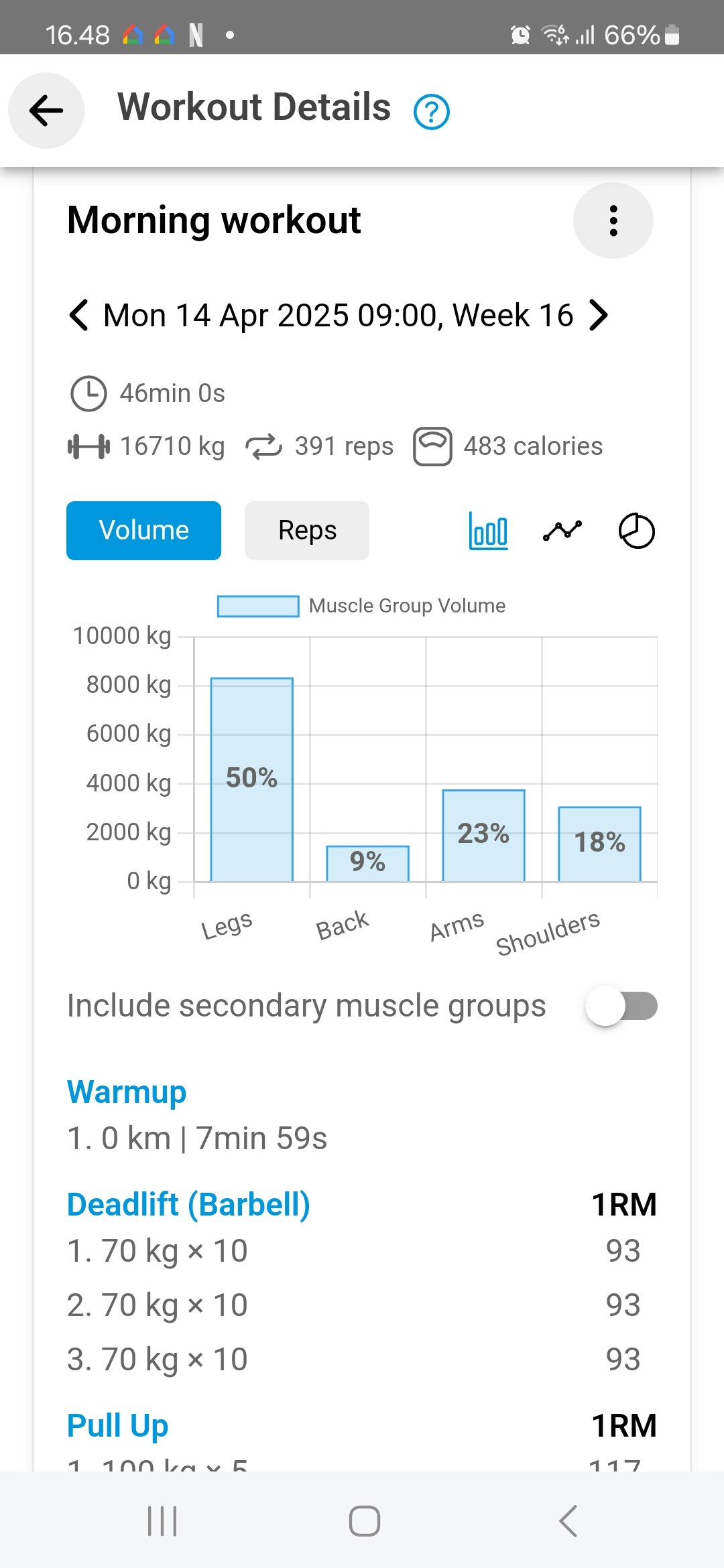Select the Reps tab
Image resolution: width=724 pixels, height=1568 pixels.
pos(307,531)
